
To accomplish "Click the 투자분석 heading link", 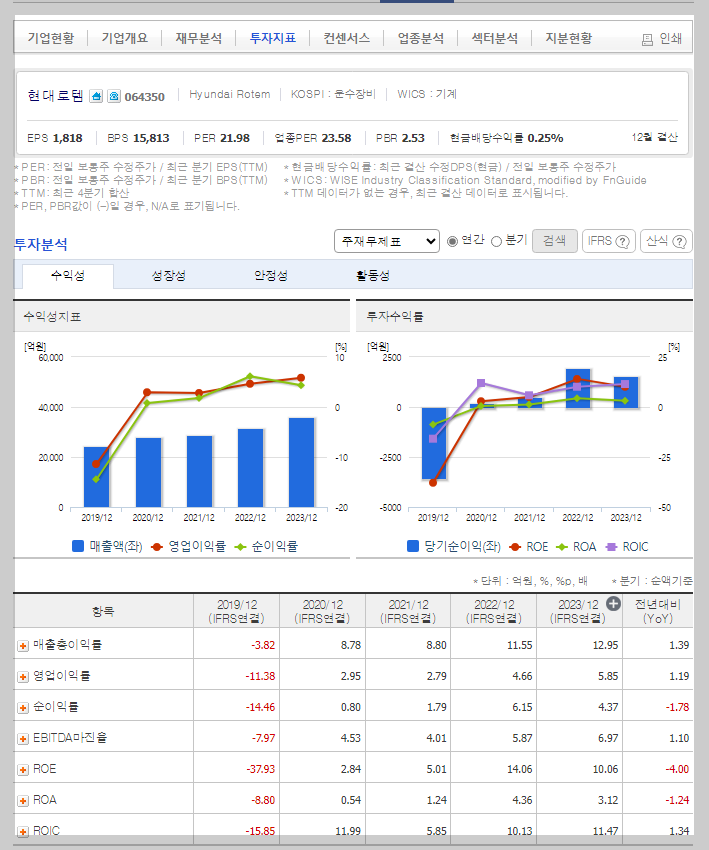I will pos(41,244).
